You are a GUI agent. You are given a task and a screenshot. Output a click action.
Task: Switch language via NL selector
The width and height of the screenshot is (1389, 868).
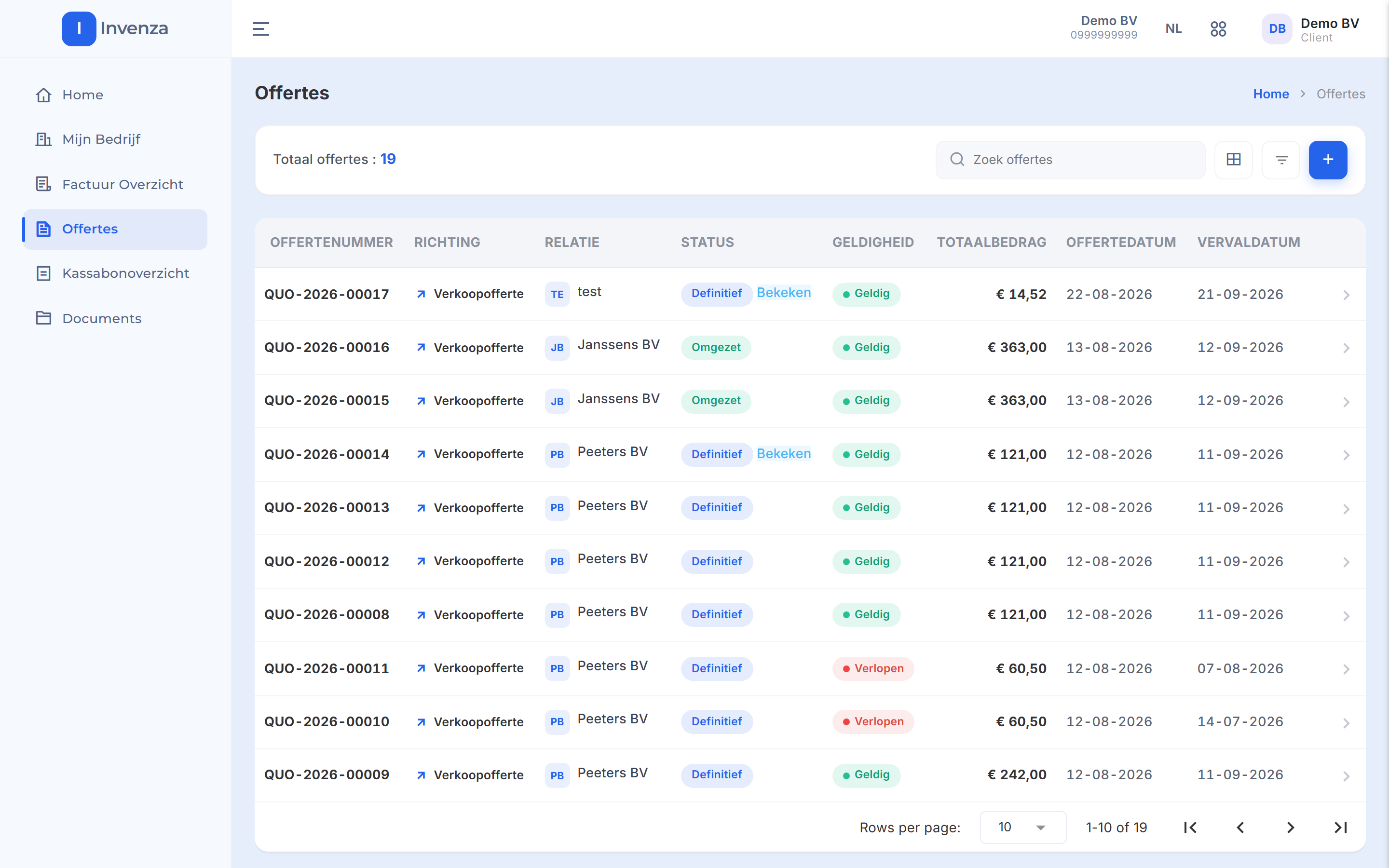click(x=1173, y=29)
